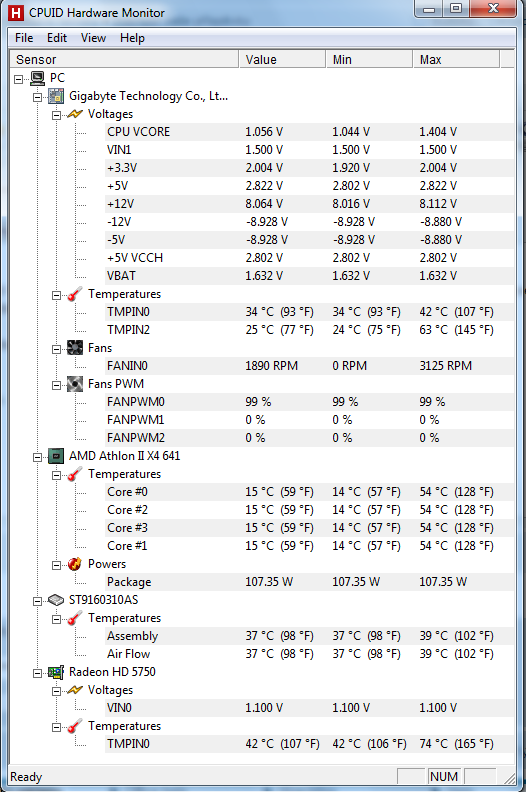Click the Gigabyte motherboard icon

[x=56, y=96]
